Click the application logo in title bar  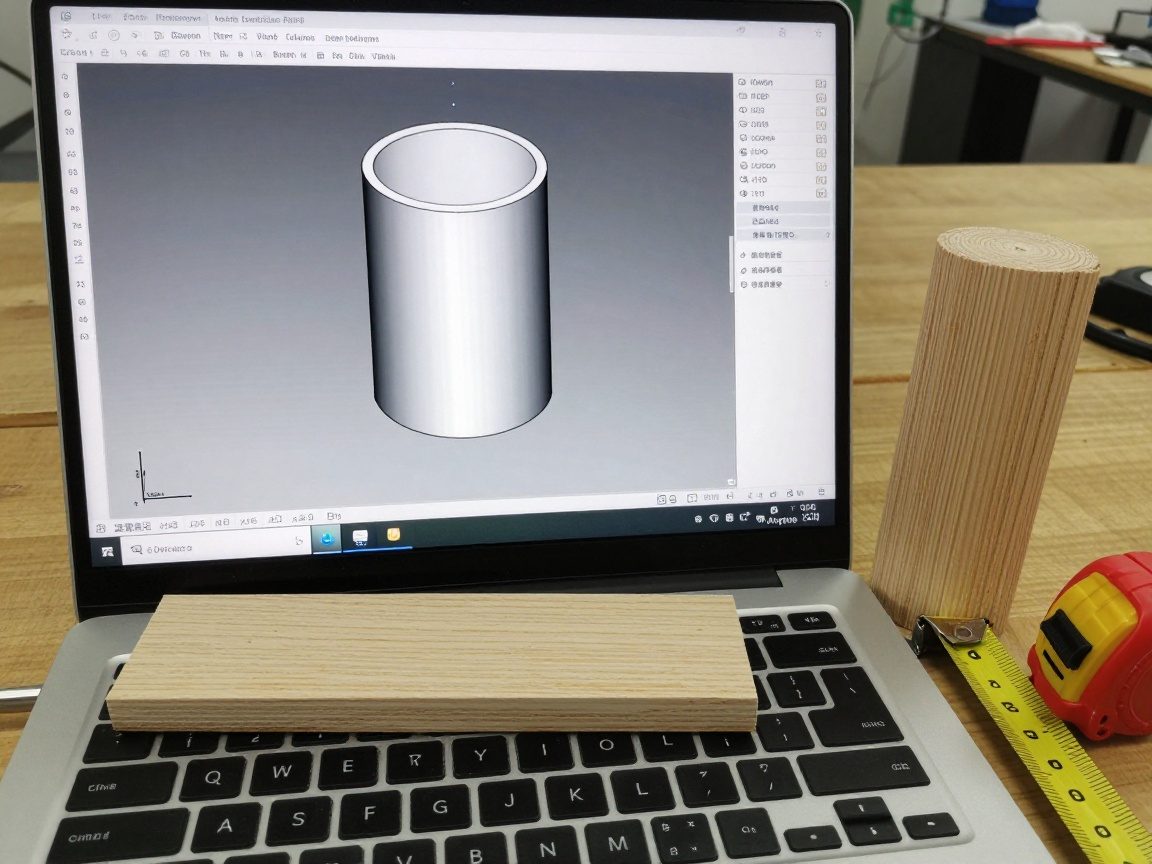66,16
